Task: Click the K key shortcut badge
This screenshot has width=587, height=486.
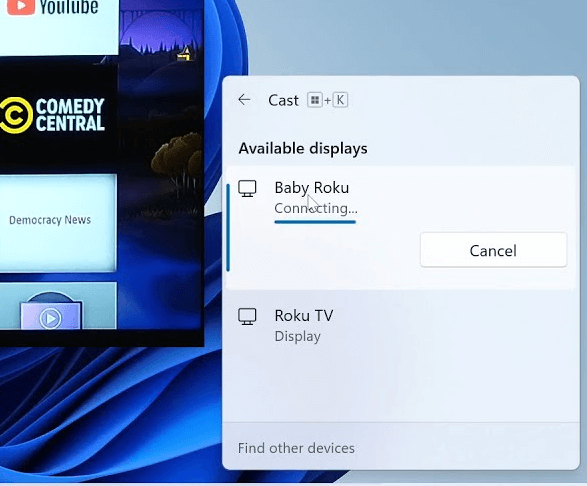Action: [340, 100]
